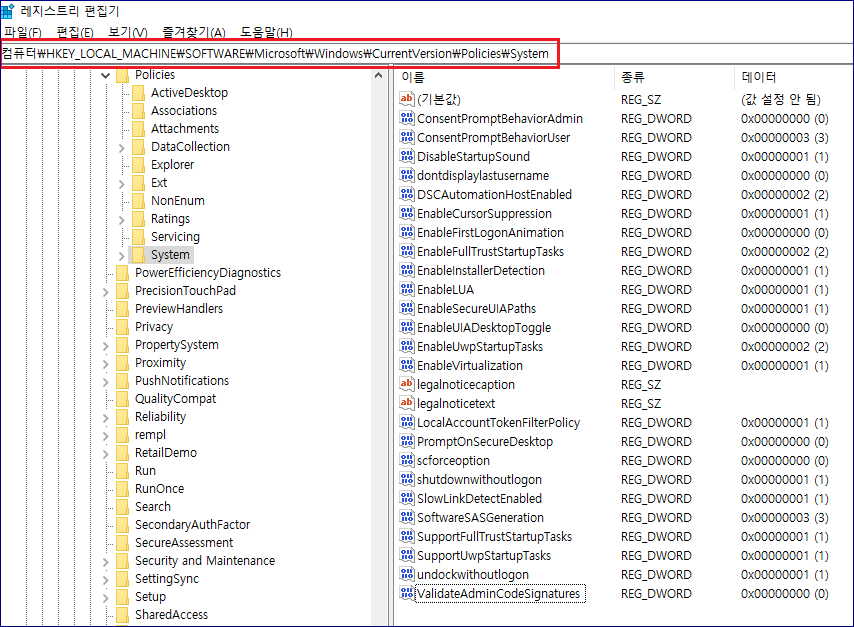
Task: Select the NonEnum key in tree
Action: [178, 200]
